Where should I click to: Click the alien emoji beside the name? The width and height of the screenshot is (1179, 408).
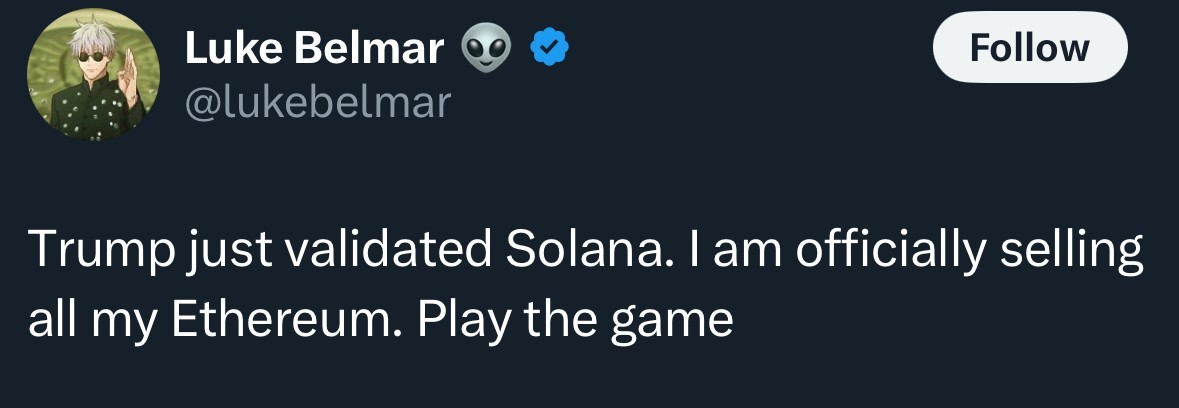484,48
